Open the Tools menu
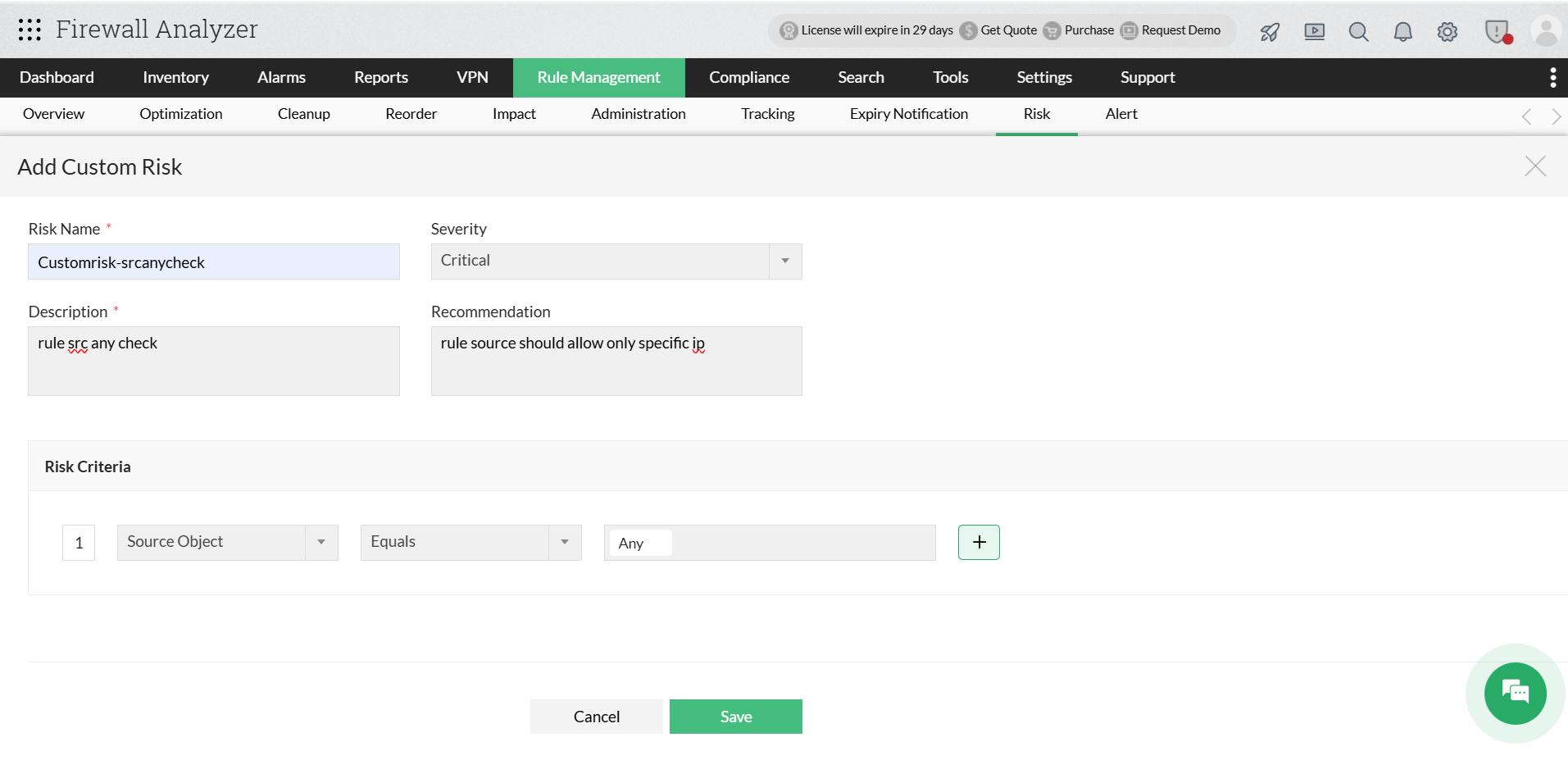This screenshot has height=760, width=1568. click(951, 77)
